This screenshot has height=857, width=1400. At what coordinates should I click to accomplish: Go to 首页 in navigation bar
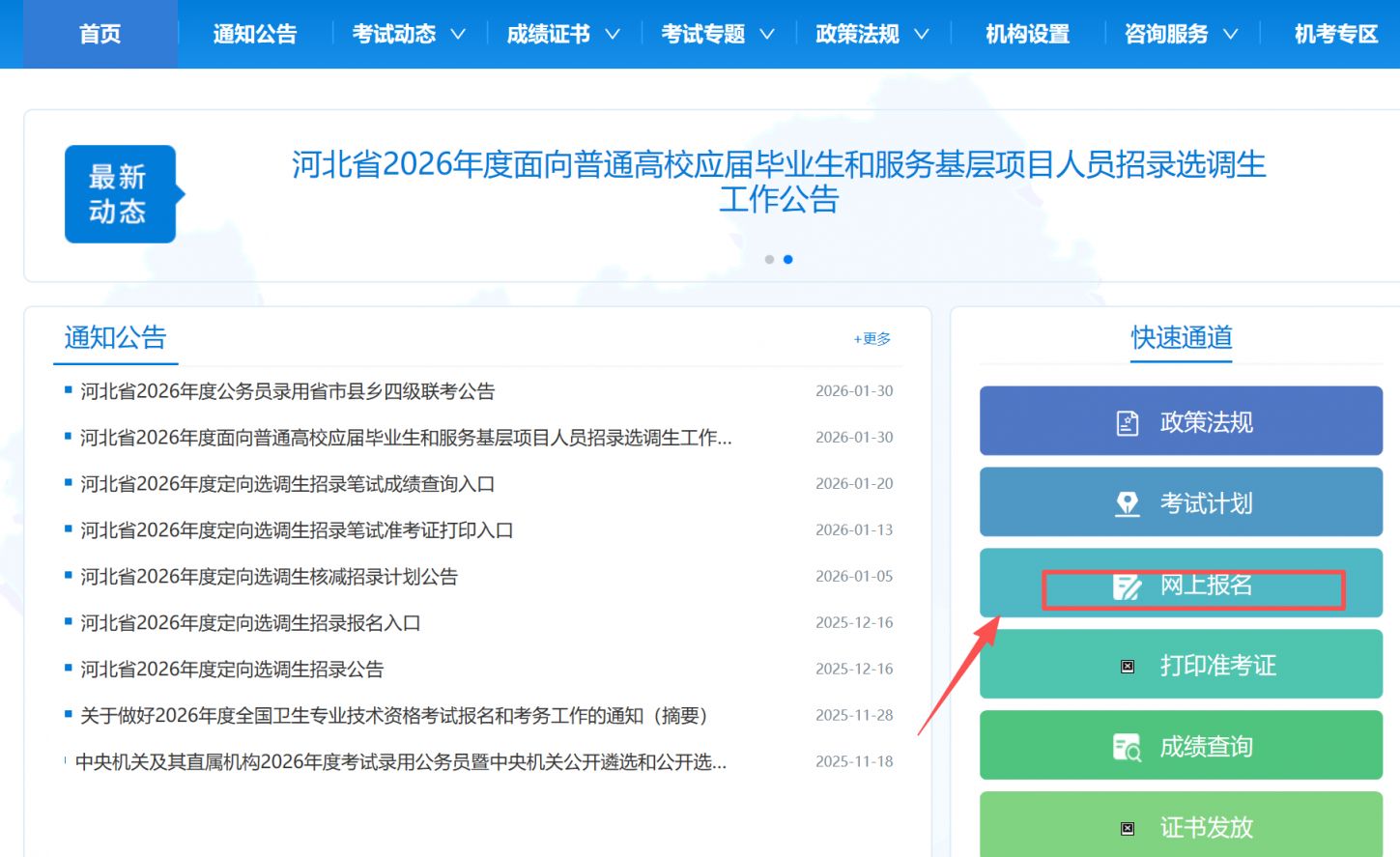coord(100,34)
